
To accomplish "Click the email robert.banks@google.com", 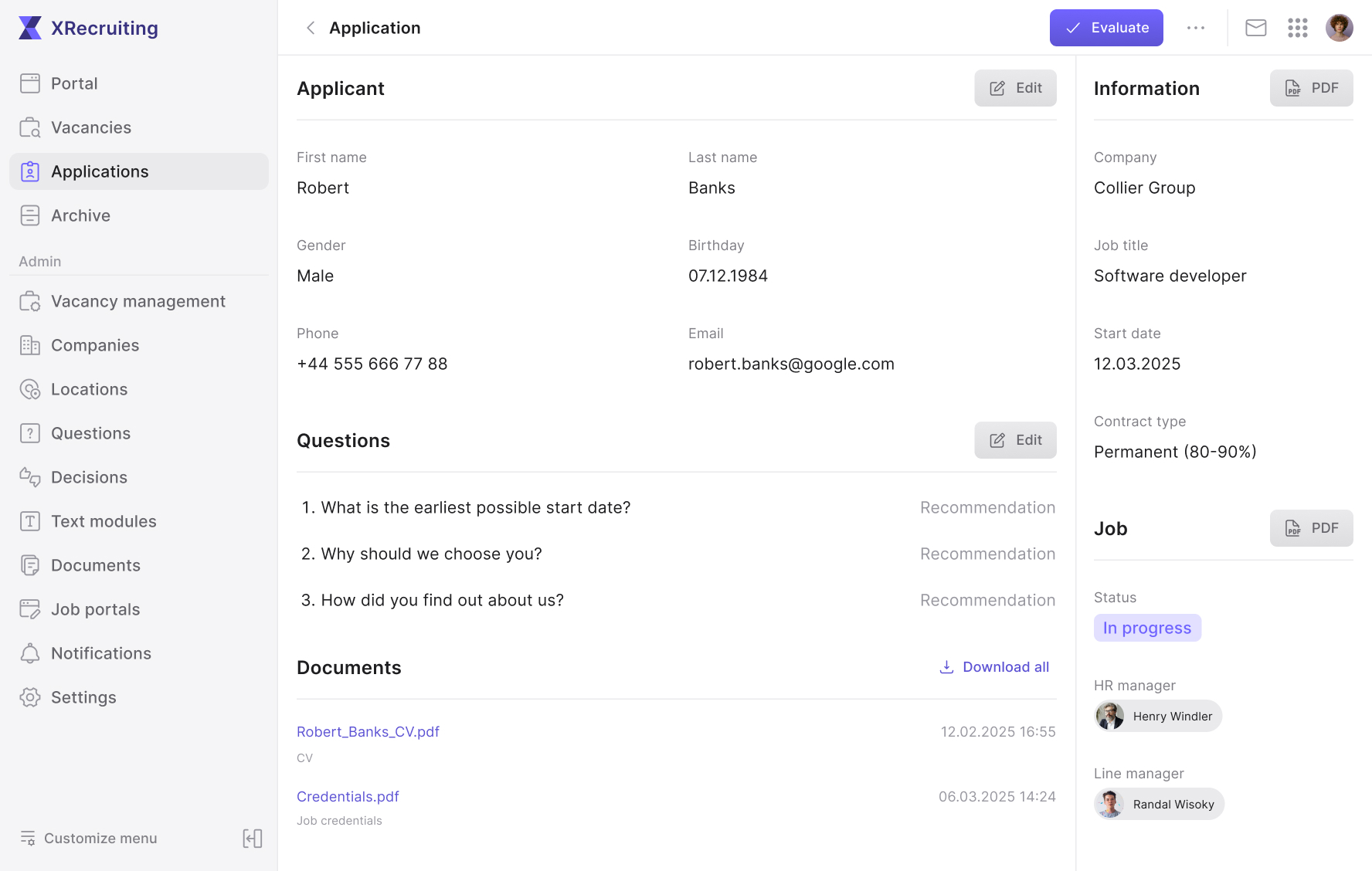I will (x=791, y=364).
